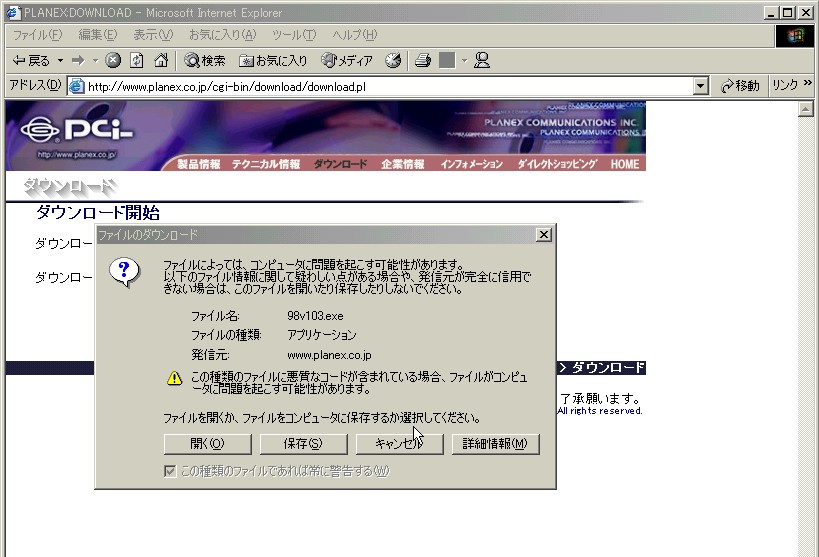The width and height of the screenshot is (819, 557).
Task: Close the file download dialog
Action: (543, 235)
